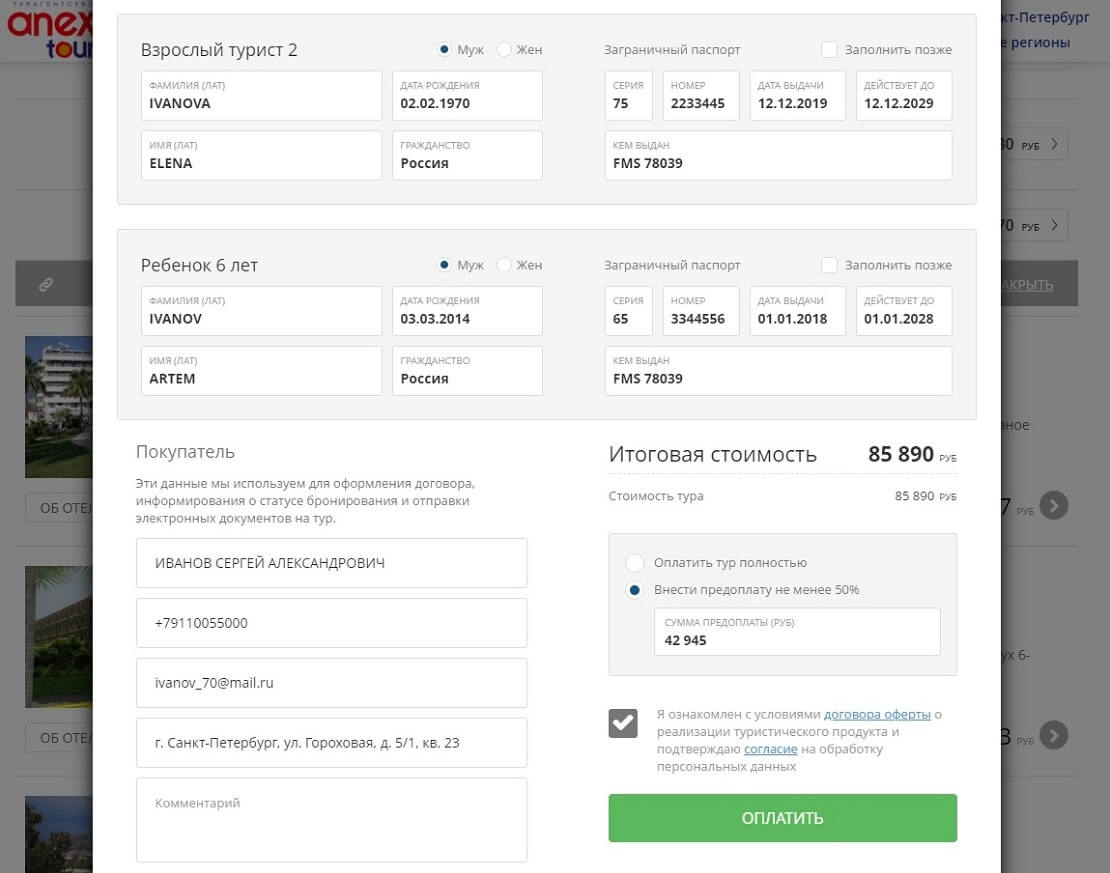Click the Комментарий text area
This screenshot has height=873, width=1110.
[x=331, y=820]
